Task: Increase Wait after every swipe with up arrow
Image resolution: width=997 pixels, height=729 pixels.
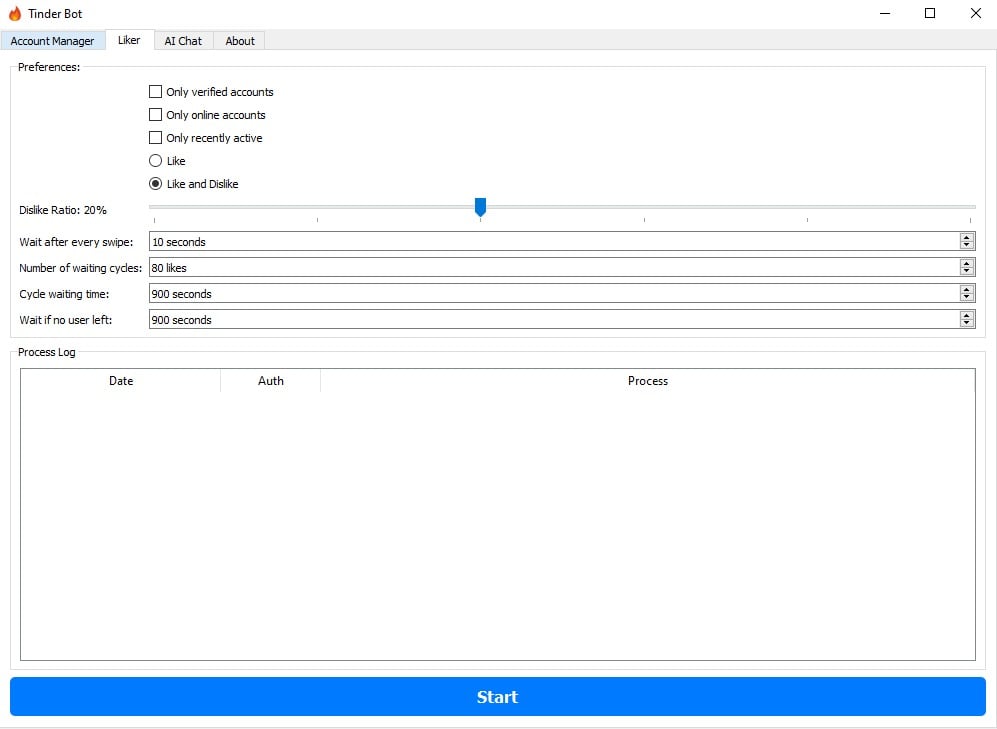Action: click(x=966, y=237)
